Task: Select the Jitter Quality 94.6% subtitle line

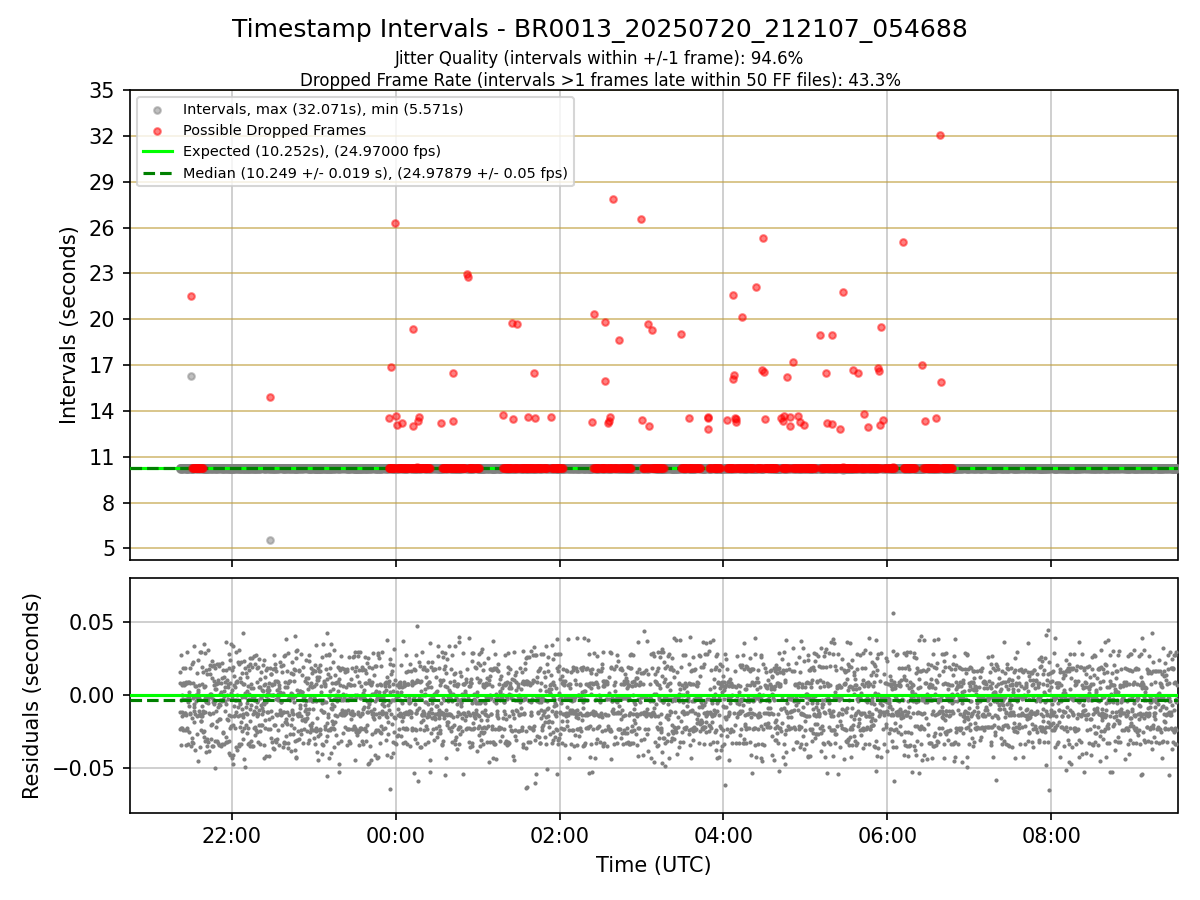Action: 599,59
